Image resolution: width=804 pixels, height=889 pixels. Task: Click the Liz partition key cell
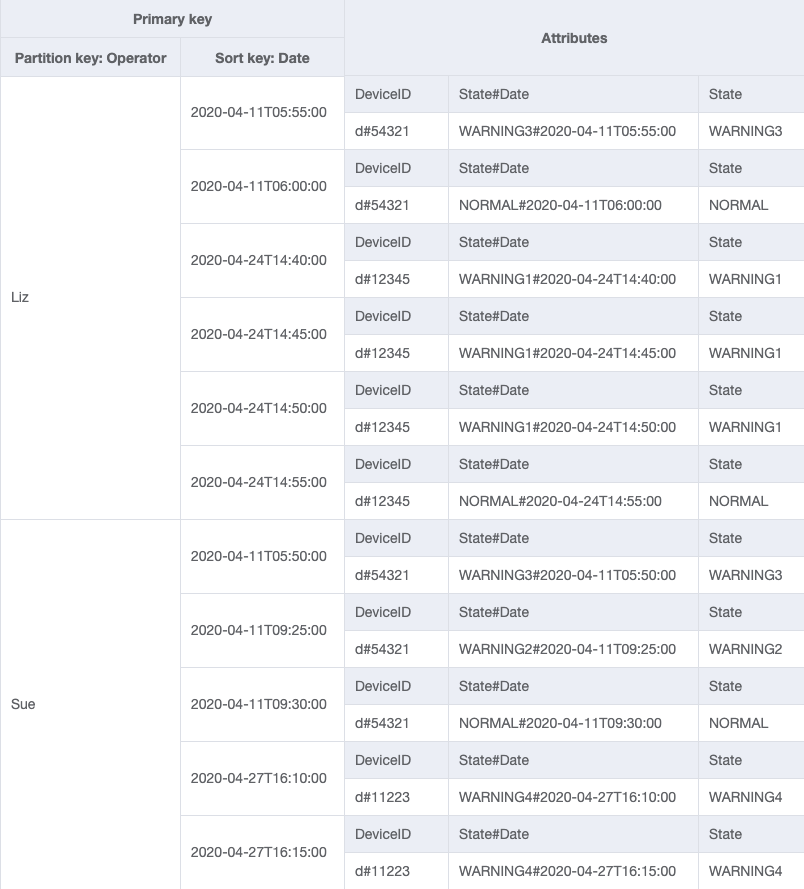point(20,297)
